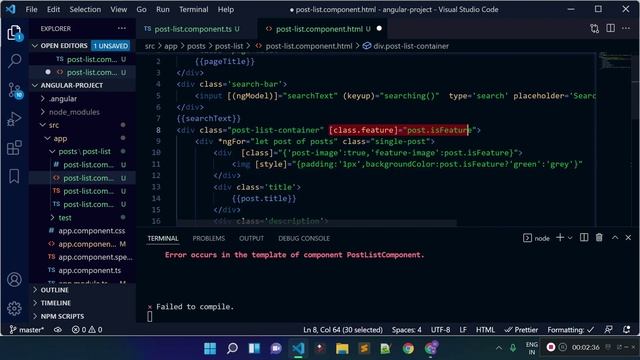
Task: Open the terminal launch profile dropdown arrow
Action: [570, 238]
